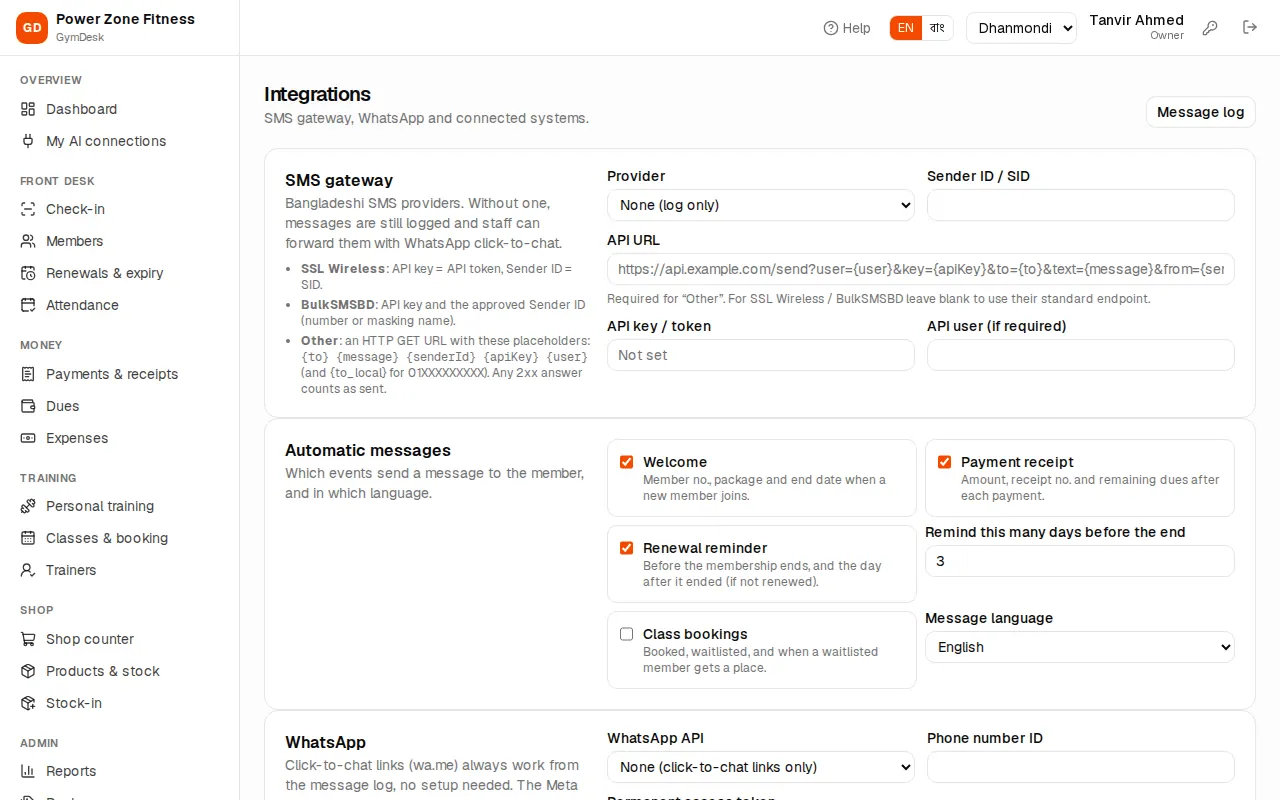Click the cart icon beside Shop counter

(x=28, y=639)
